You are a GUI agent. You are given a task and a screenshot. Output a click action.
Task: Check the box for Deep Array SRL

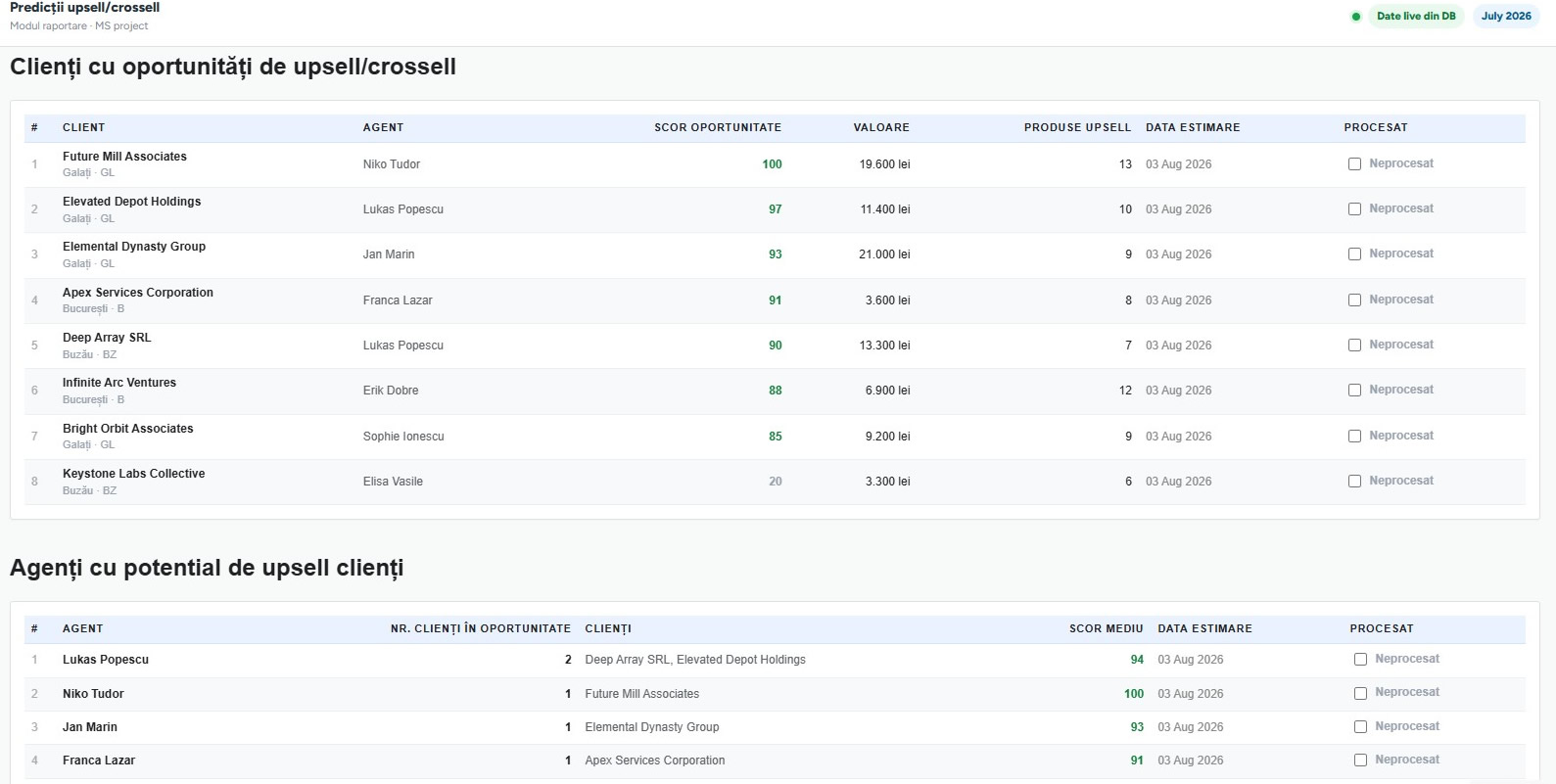(x=1354, y=346)
